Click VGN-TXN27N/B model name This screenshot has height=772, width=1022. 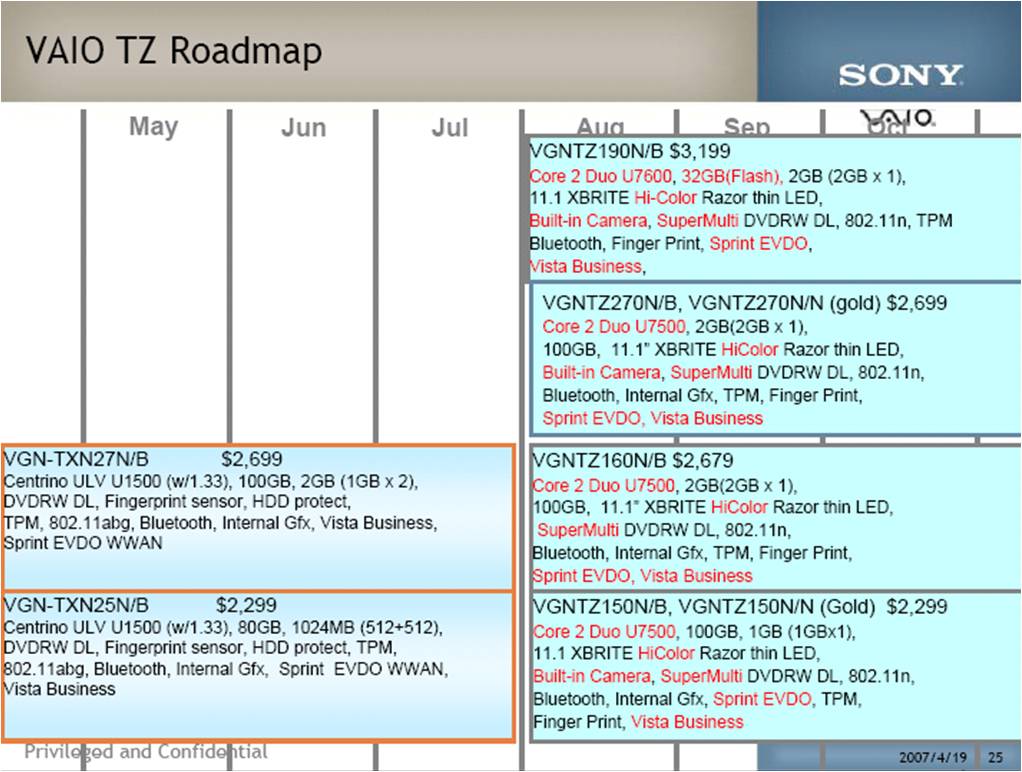[76, 459]
